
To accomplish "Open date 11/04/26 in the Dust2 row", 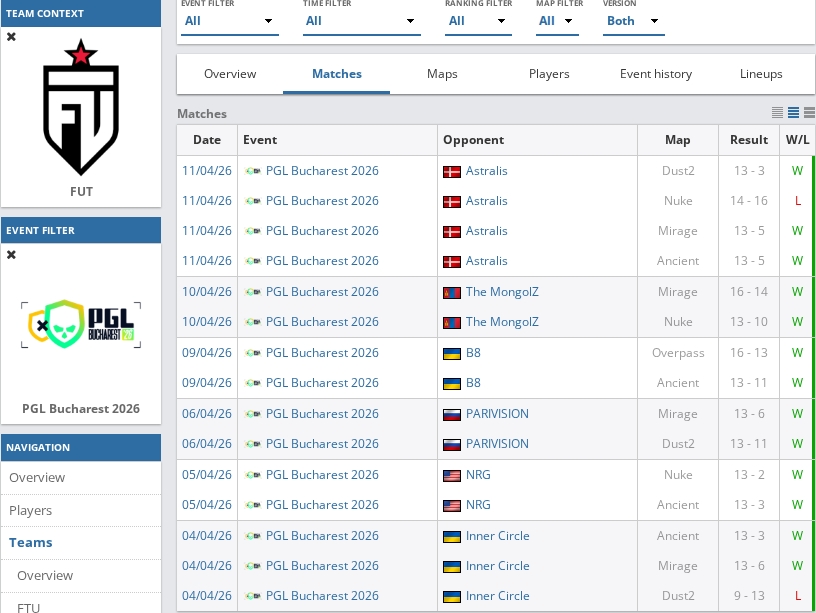I will (207, 171).
